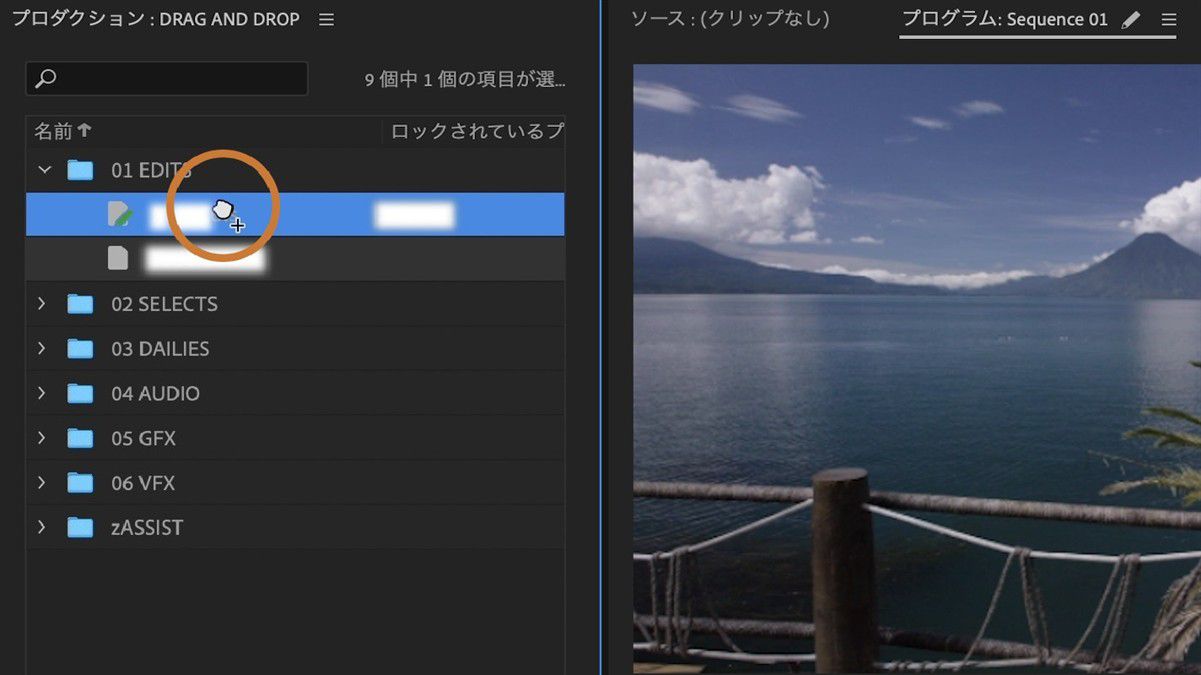
Task: Click the 03 DAILIES folder icon
Action: [x=80, y=349]
